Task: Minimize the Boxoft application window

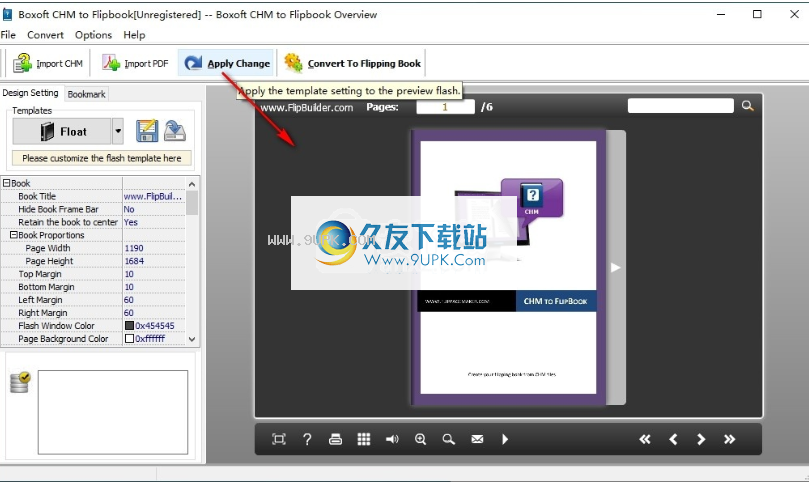Action: 721,14
